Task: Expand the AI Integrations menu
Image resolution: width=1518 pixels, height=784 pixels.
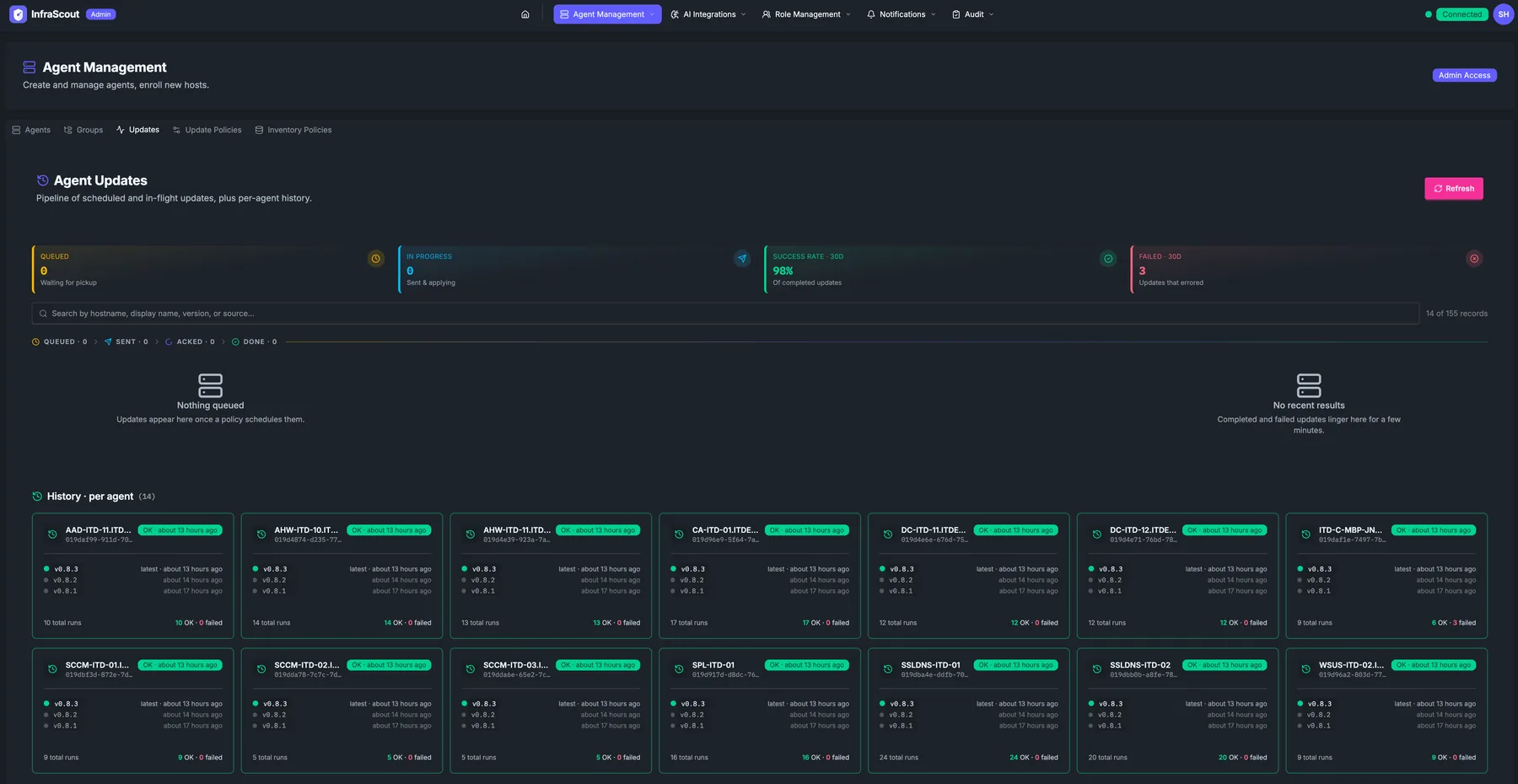Action: (708, 14)
